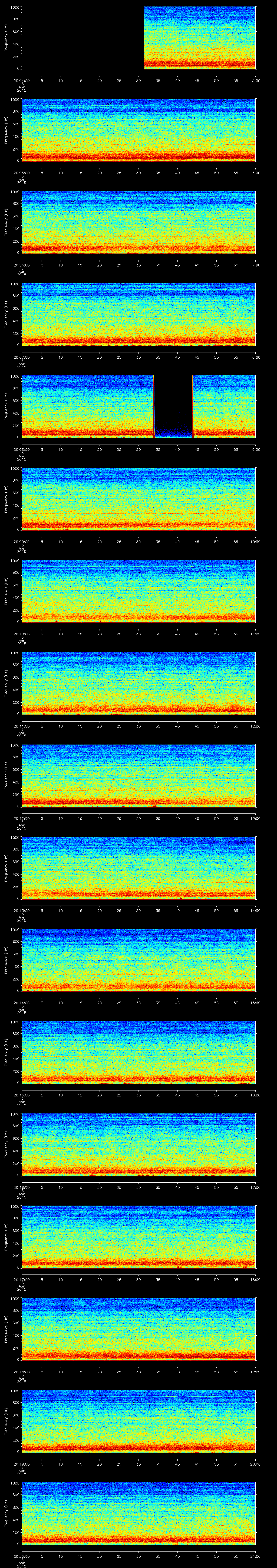Viewport: 277px width, 1568px height.
Task: Select the "20:19:00" time axis label
Action: tap(21, 1463)
